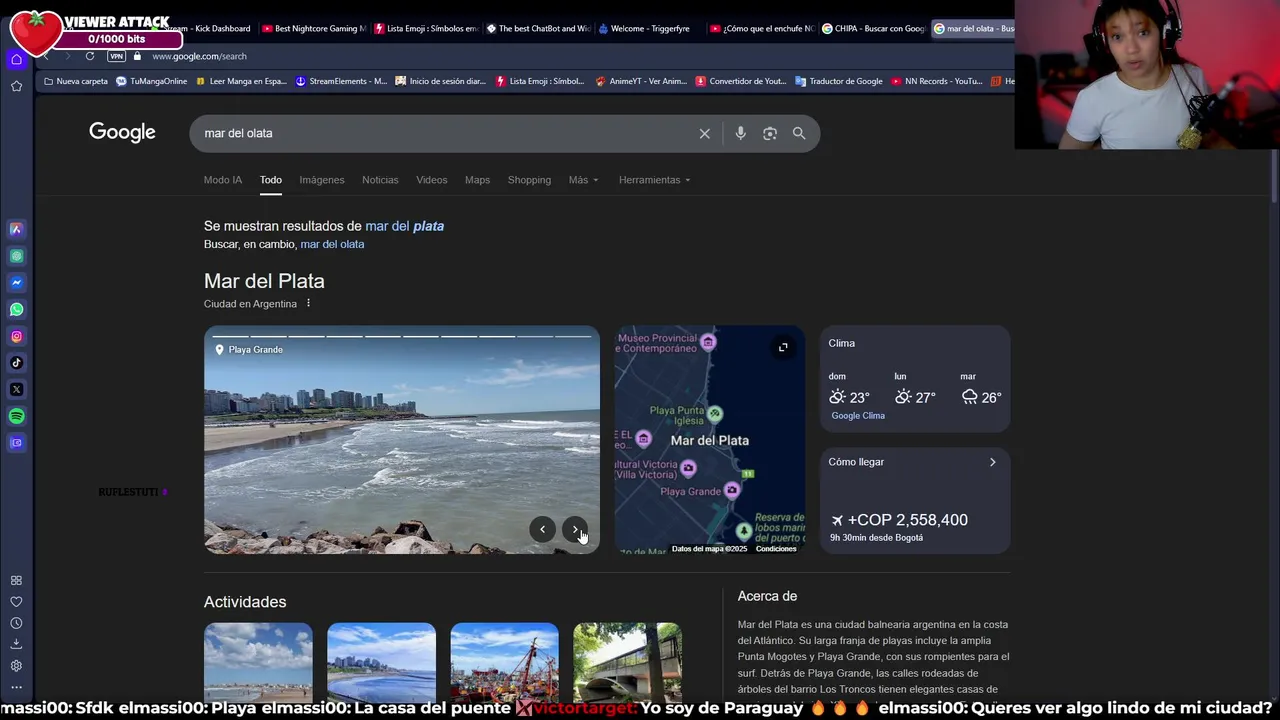Start voice search with microphone icon
This screenshot has height=720, width=1280.
click(740, 133)
